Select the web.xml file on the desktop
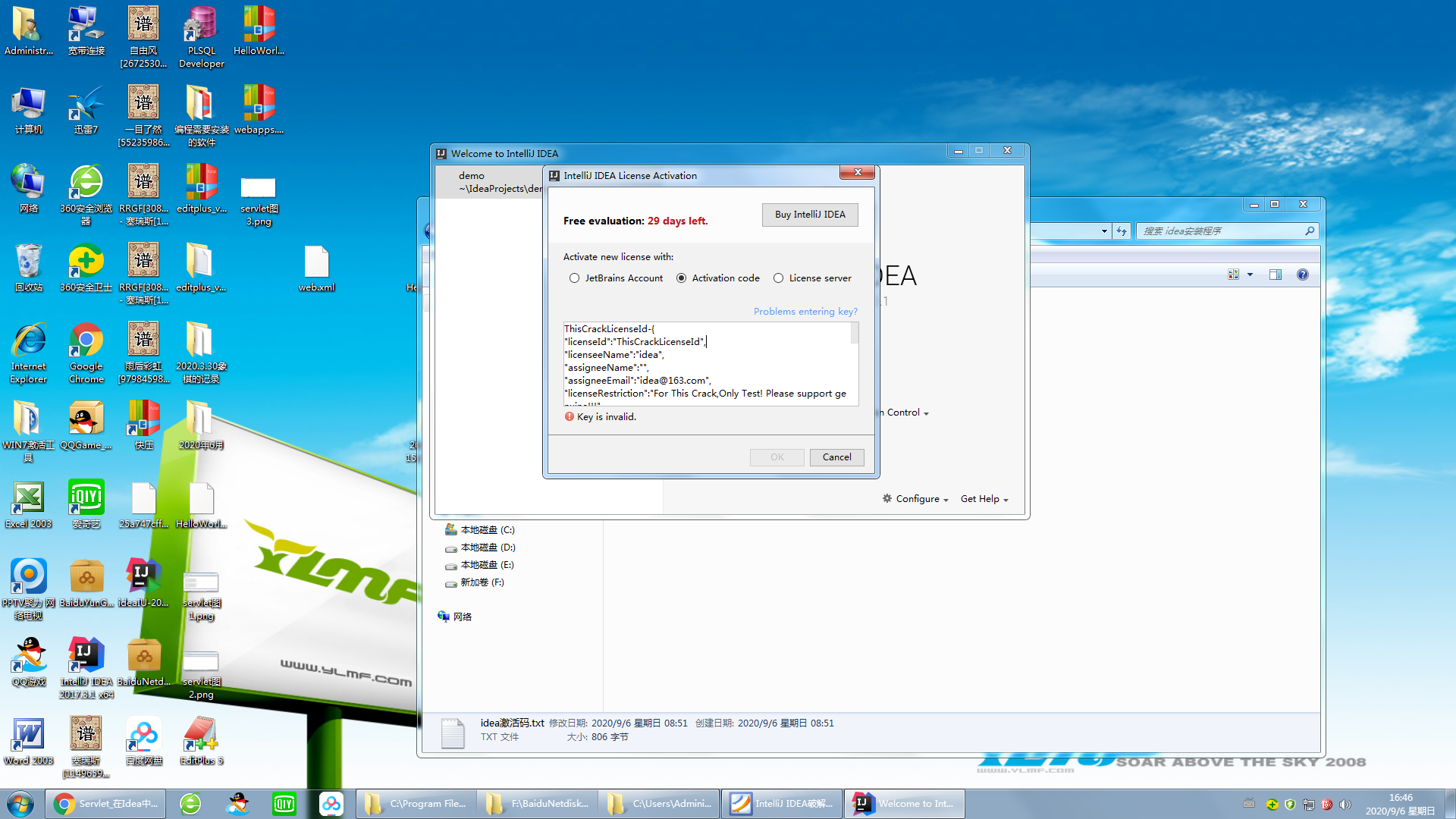 click(x=316, y=268)
